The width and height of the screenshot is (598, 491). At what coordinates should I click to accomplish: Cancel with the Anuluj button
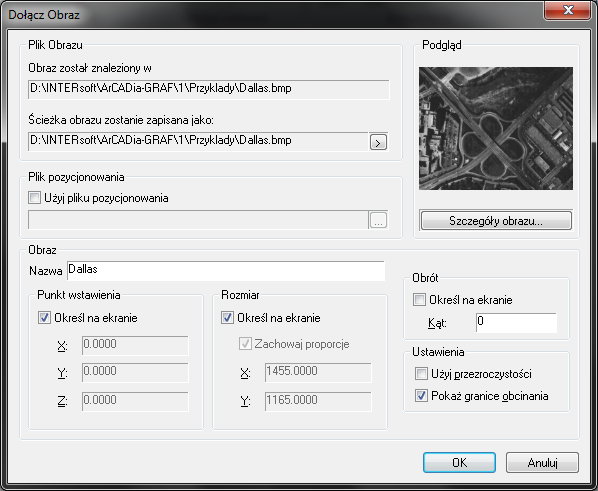[x=542, y=462]
